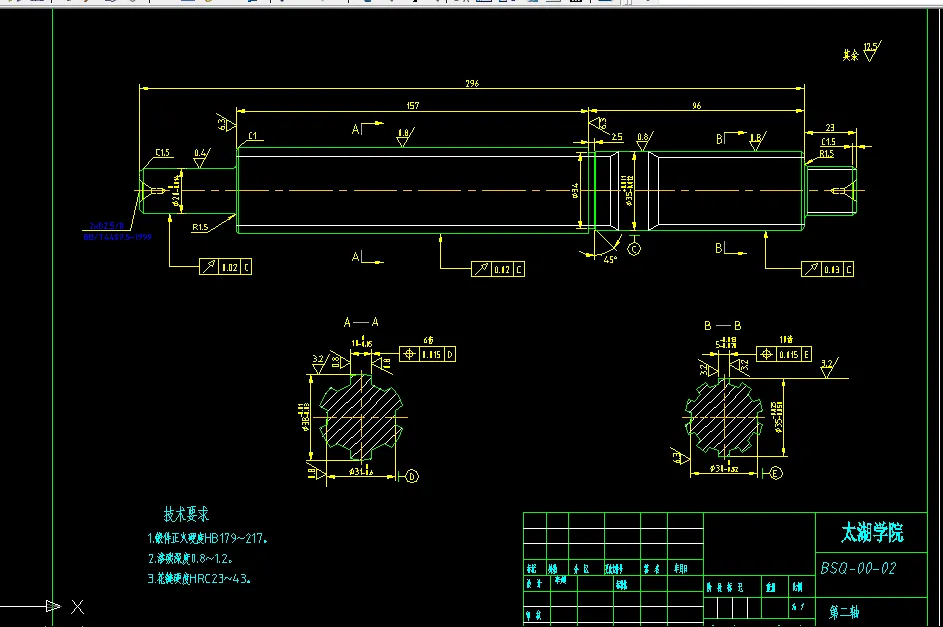Select the 45° angle dimension

click(x=610, y=260)
